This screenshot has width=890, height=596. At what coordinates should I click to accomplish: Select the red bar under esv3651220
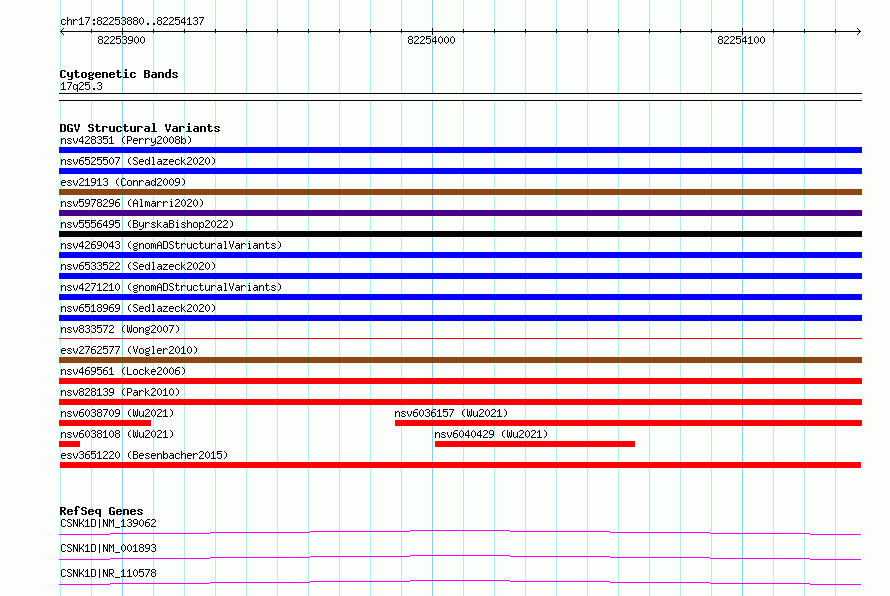click(460, 465)
